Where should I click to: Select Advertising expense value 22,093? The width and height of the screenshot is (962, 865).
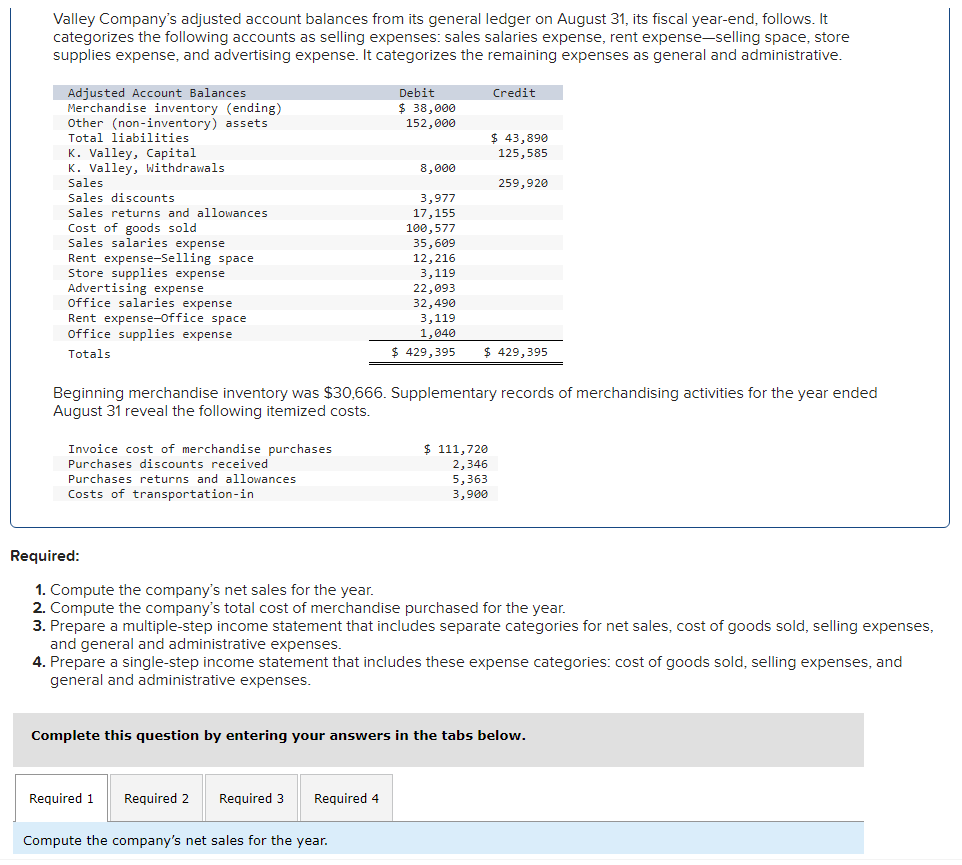[434, 288]
